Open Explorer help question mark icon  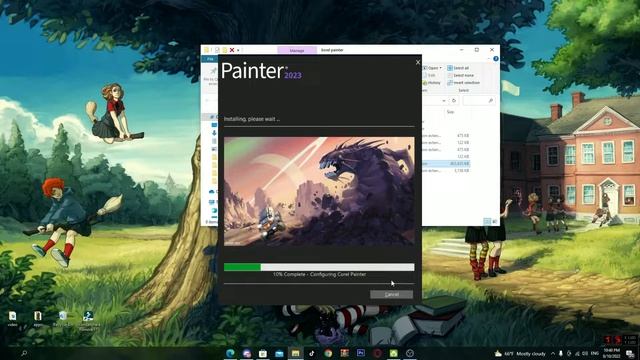496,59
